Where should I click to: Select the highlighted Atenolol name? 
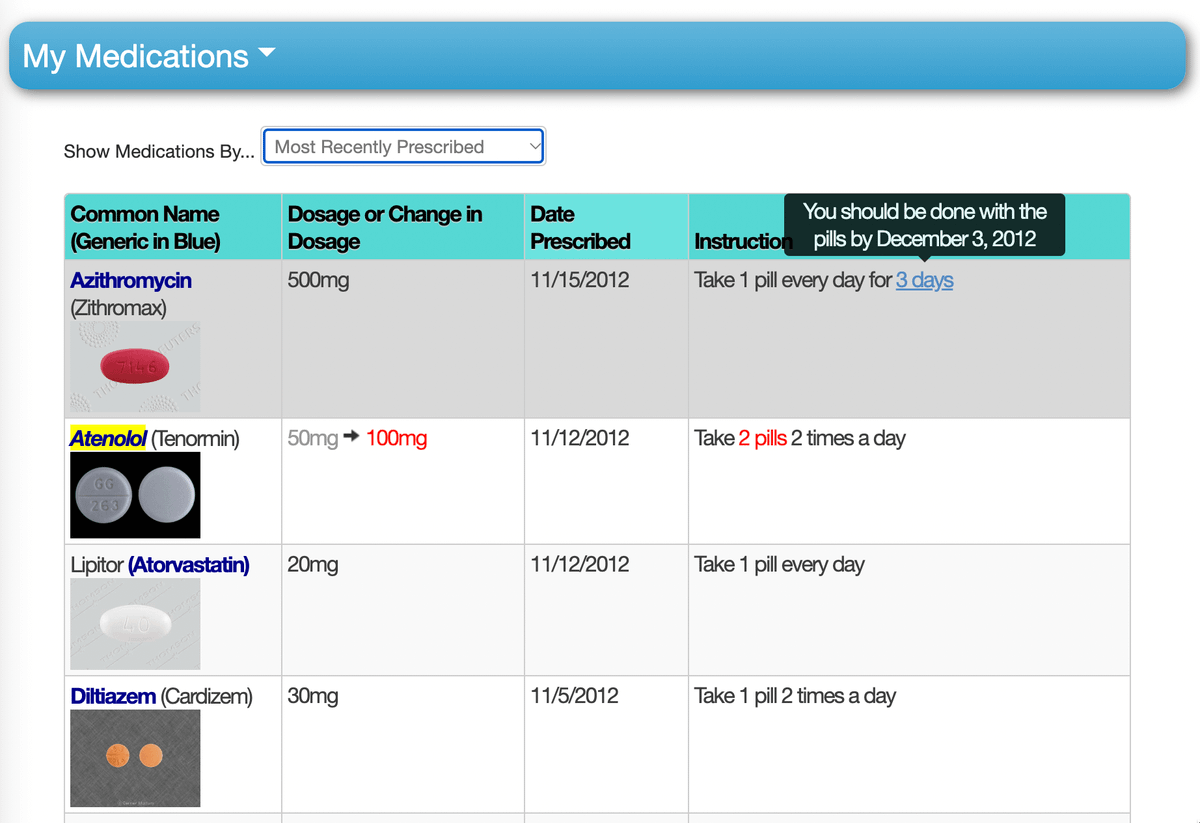click(108, 438)
